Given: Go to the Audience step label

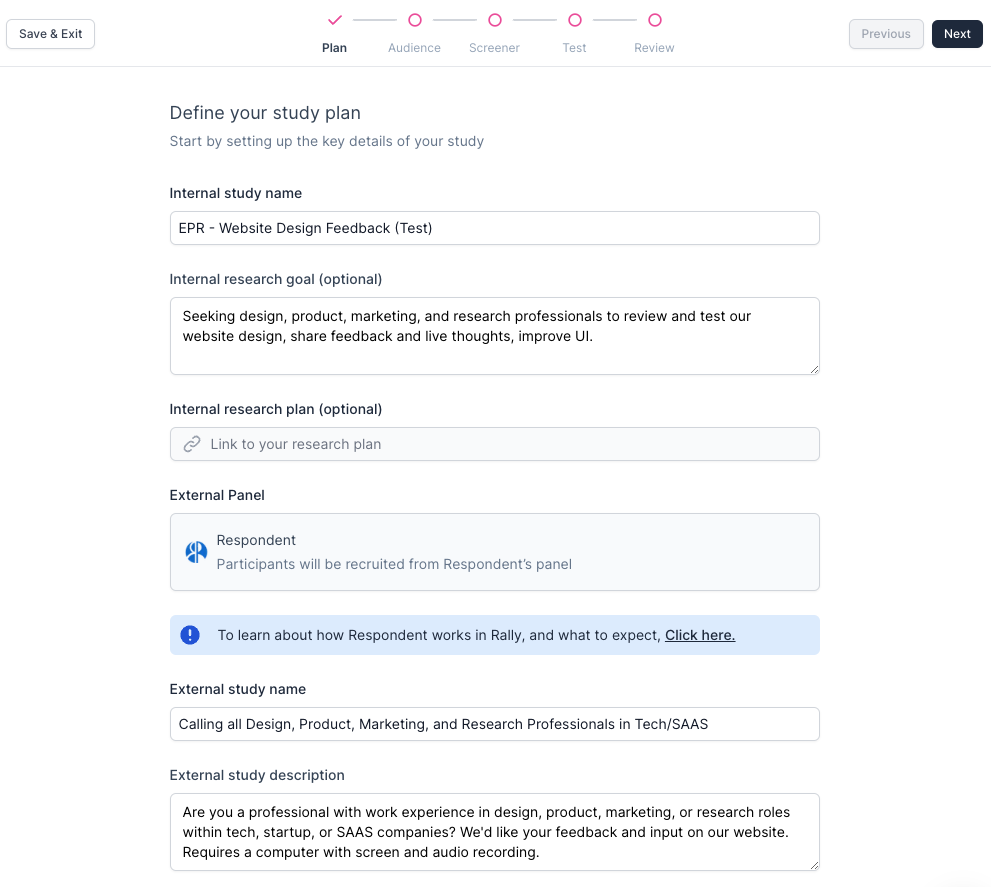Looking at the screenshot, I should (x=414, y=48).
